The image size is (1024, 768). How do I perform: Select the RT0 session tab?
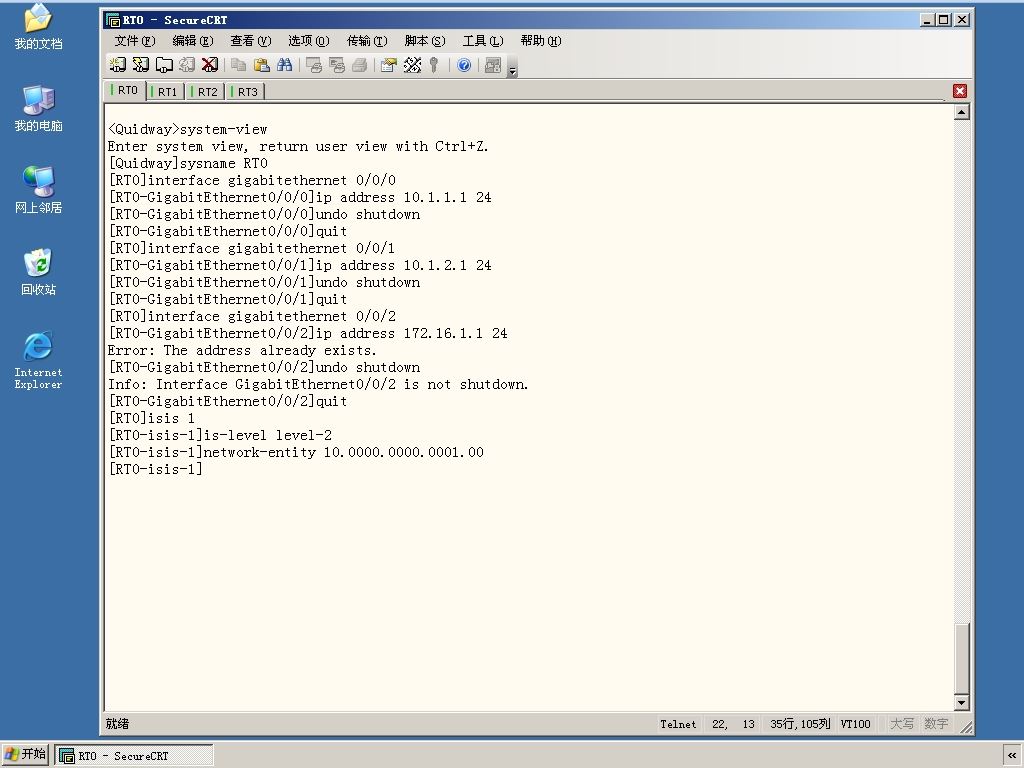125,90
